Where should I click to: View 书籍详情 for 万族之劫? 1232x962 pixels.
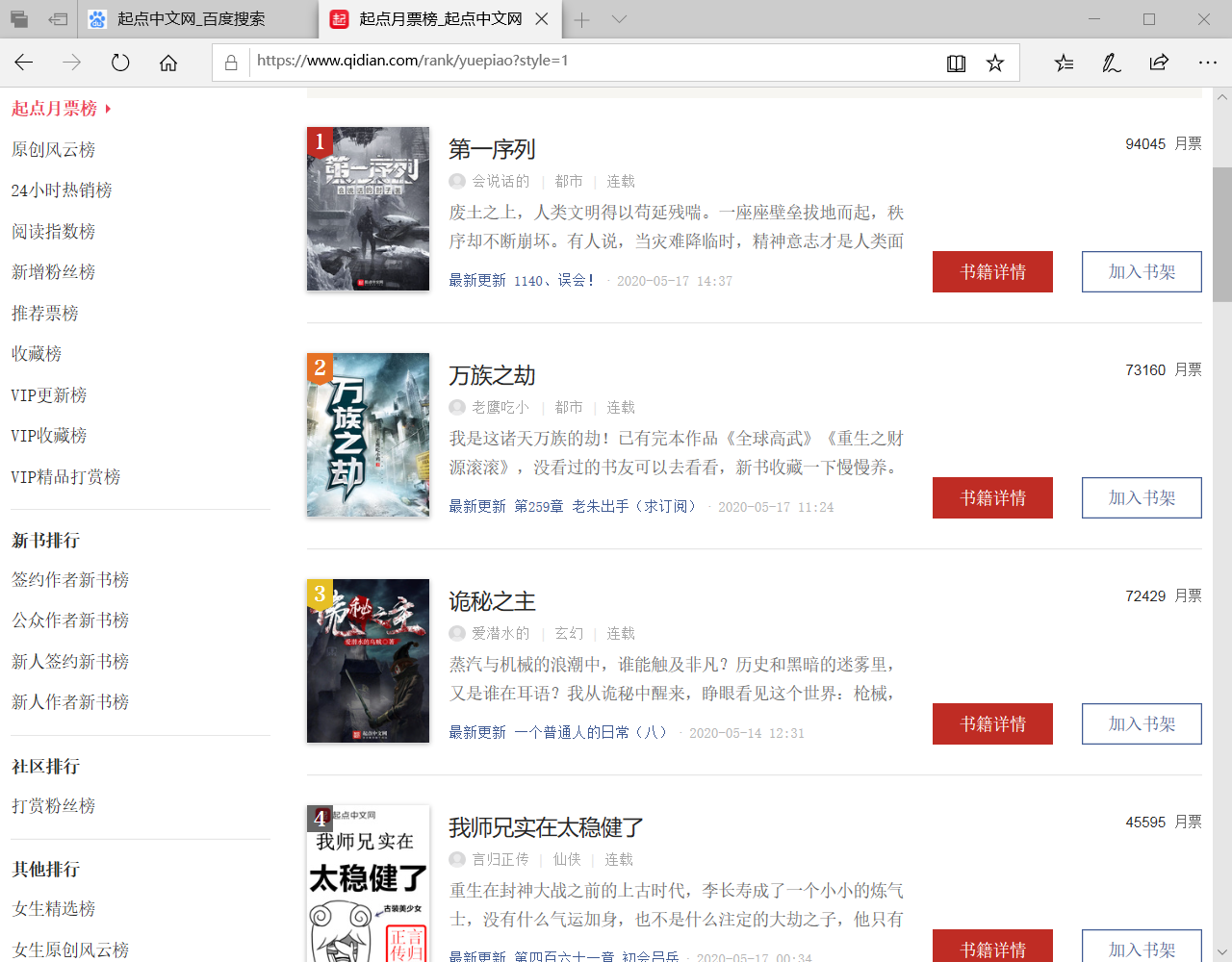(992, 498)
